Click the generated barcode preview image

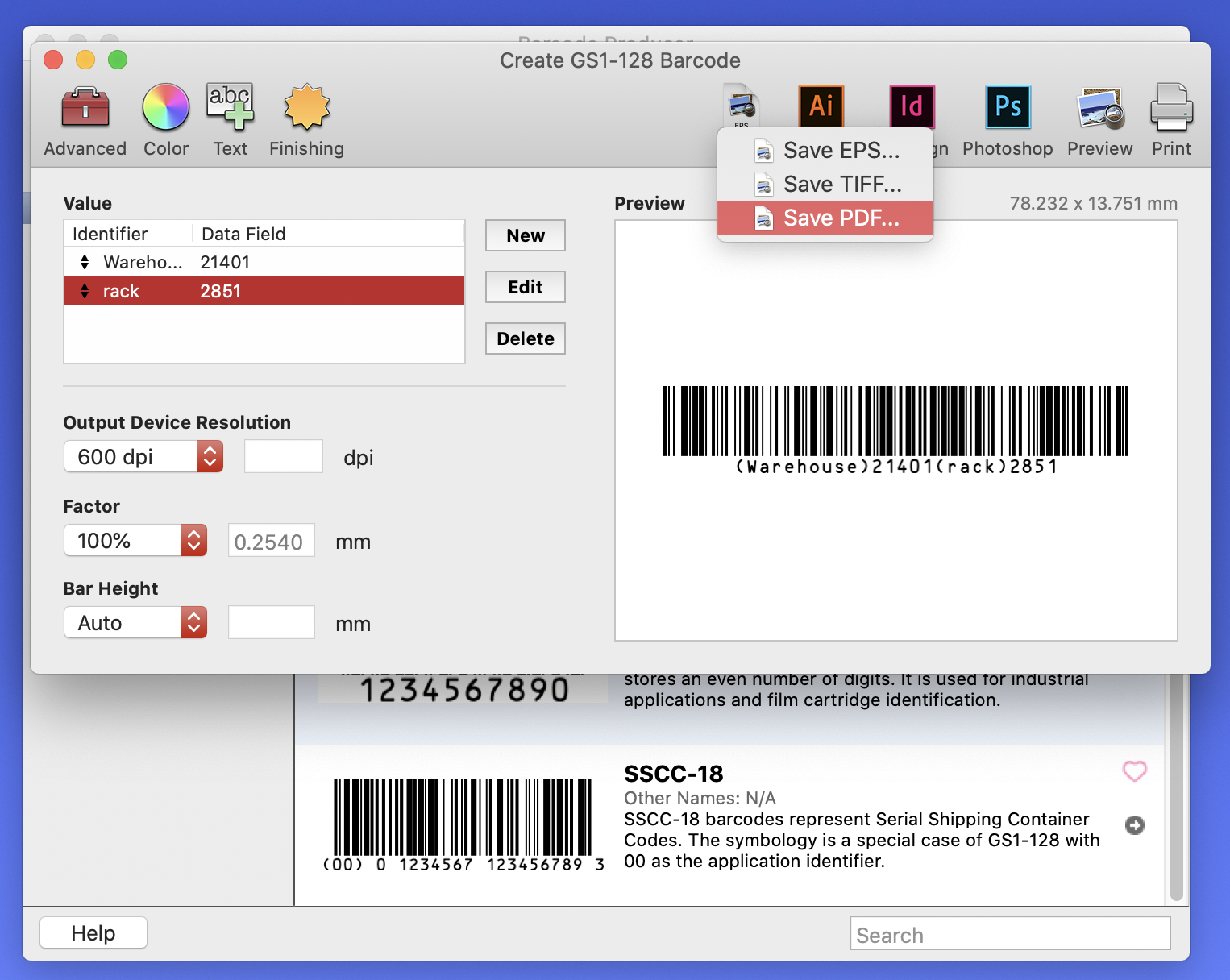(x=895, y=430)
